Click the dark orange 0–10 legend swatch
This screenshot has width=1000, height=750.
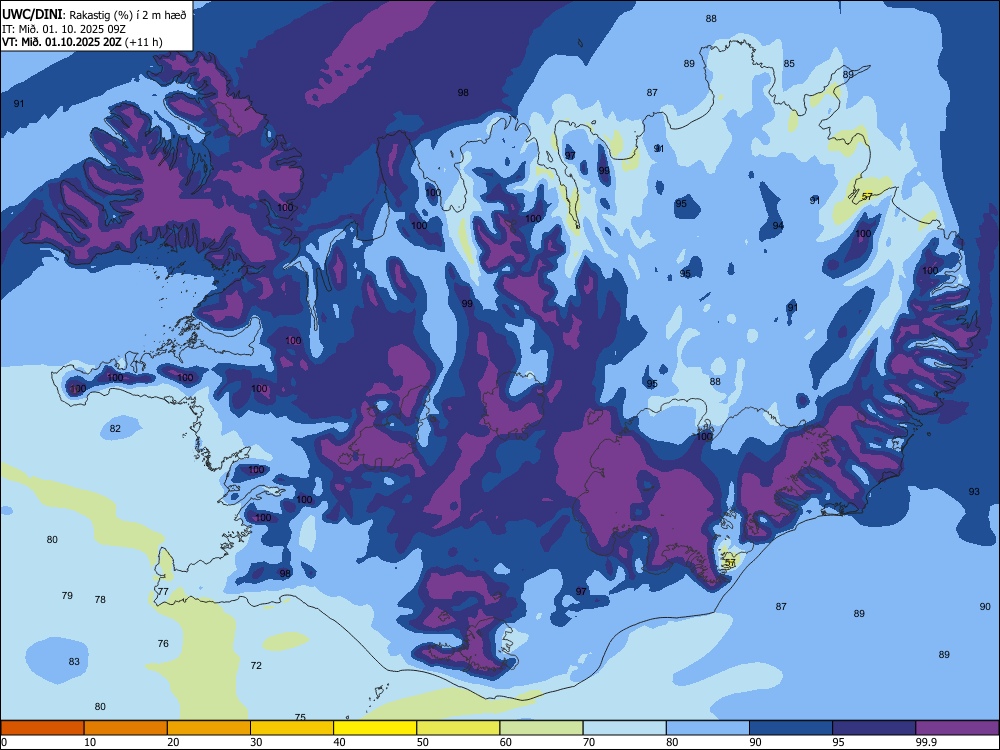point(42,728)
